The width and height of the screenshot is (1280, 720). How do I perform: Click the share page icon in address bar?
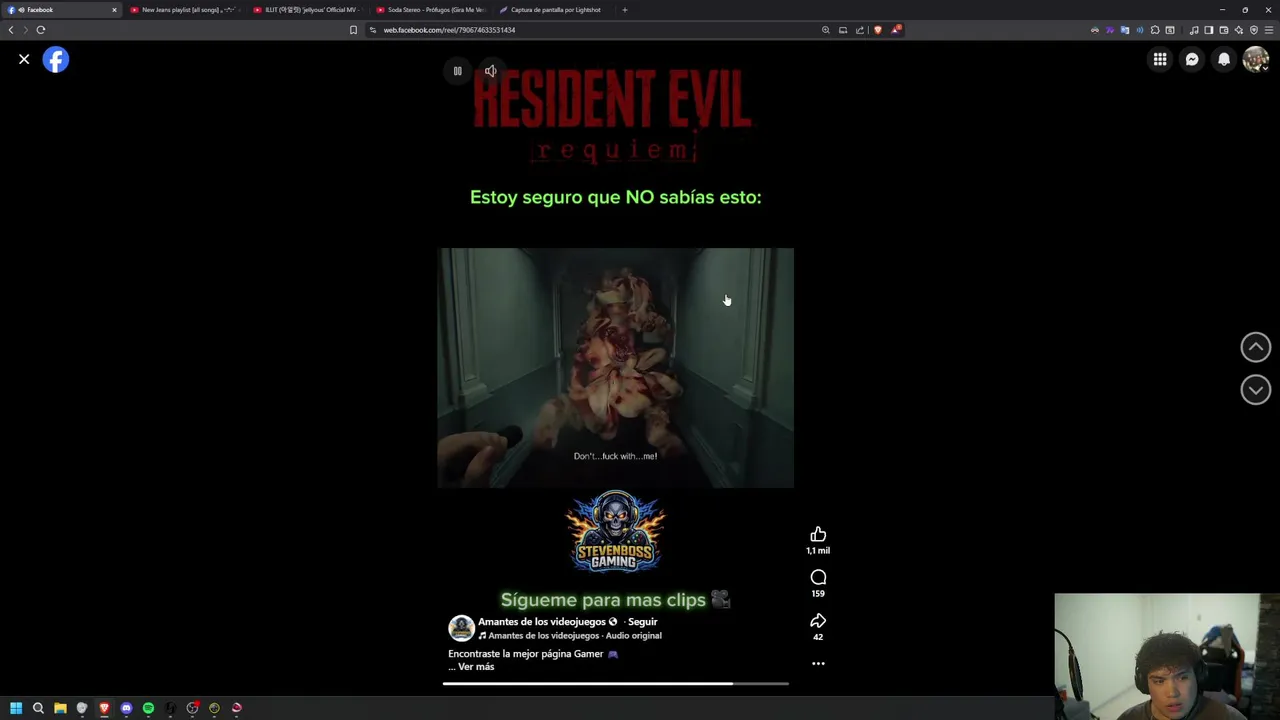point(860,30)
